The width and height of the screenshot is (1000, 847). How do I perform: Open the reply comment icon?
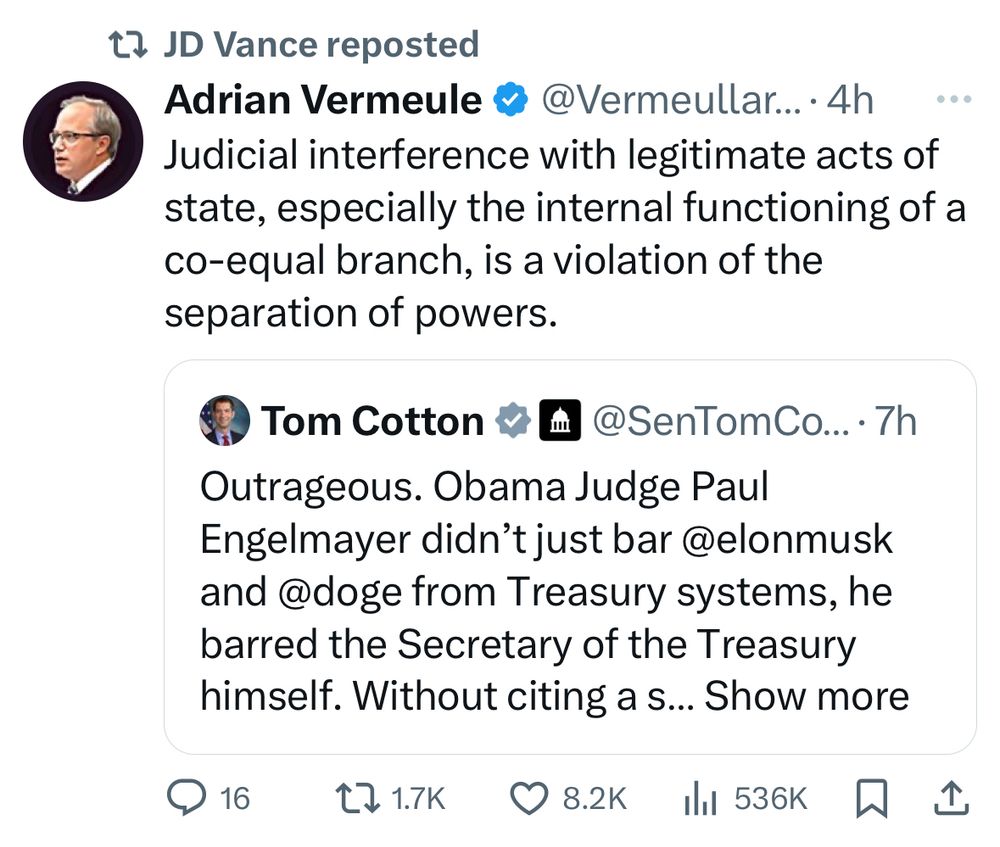[186, 798]
